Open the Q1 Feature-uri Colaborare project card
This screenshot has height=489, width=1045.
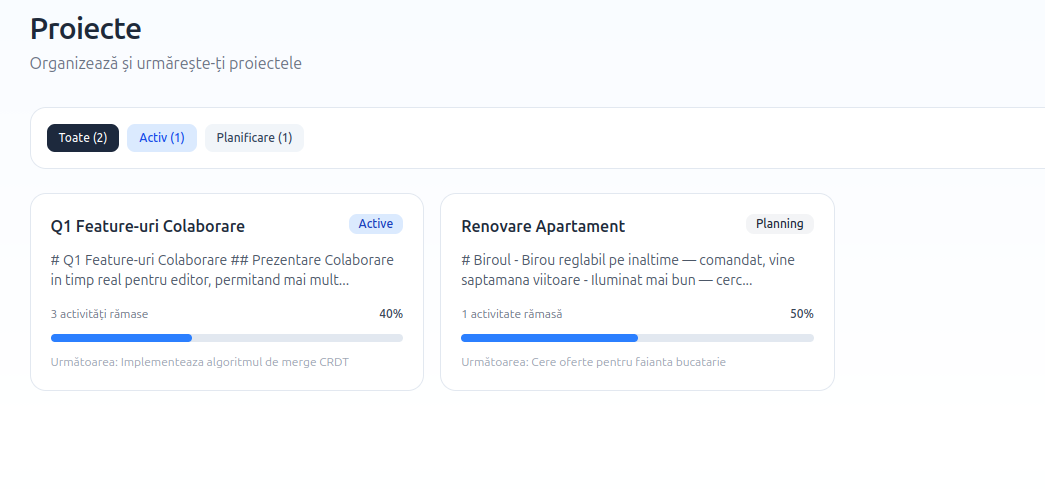[227, 292]
